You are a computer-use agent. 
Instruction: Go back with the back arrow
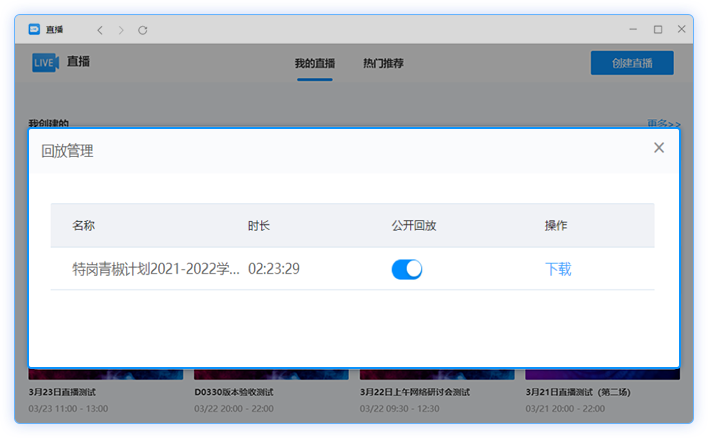(x=100, y=30)
